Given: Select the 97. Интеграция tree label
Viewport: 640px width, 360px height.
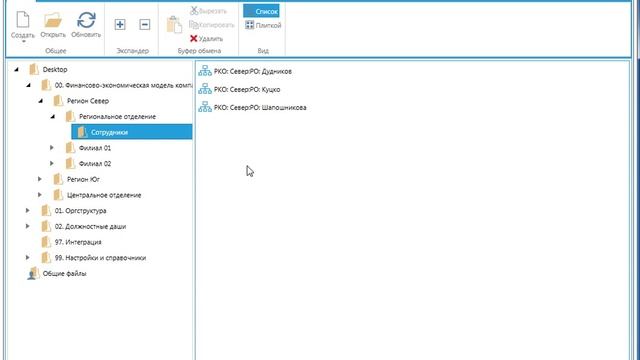Looking at the screenshot, I should click(78, 242).
